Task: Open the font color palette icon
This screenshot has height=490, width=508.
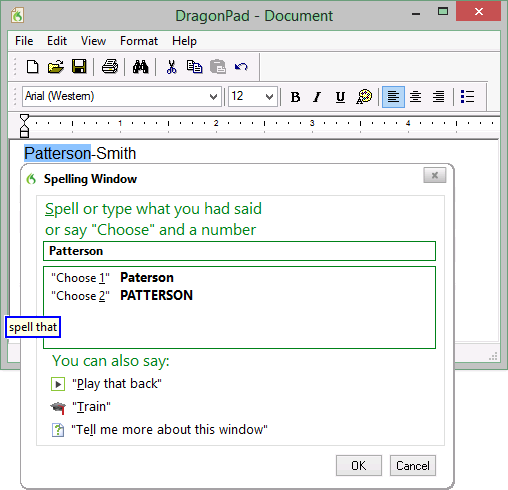Action: [x=364, y=97]
